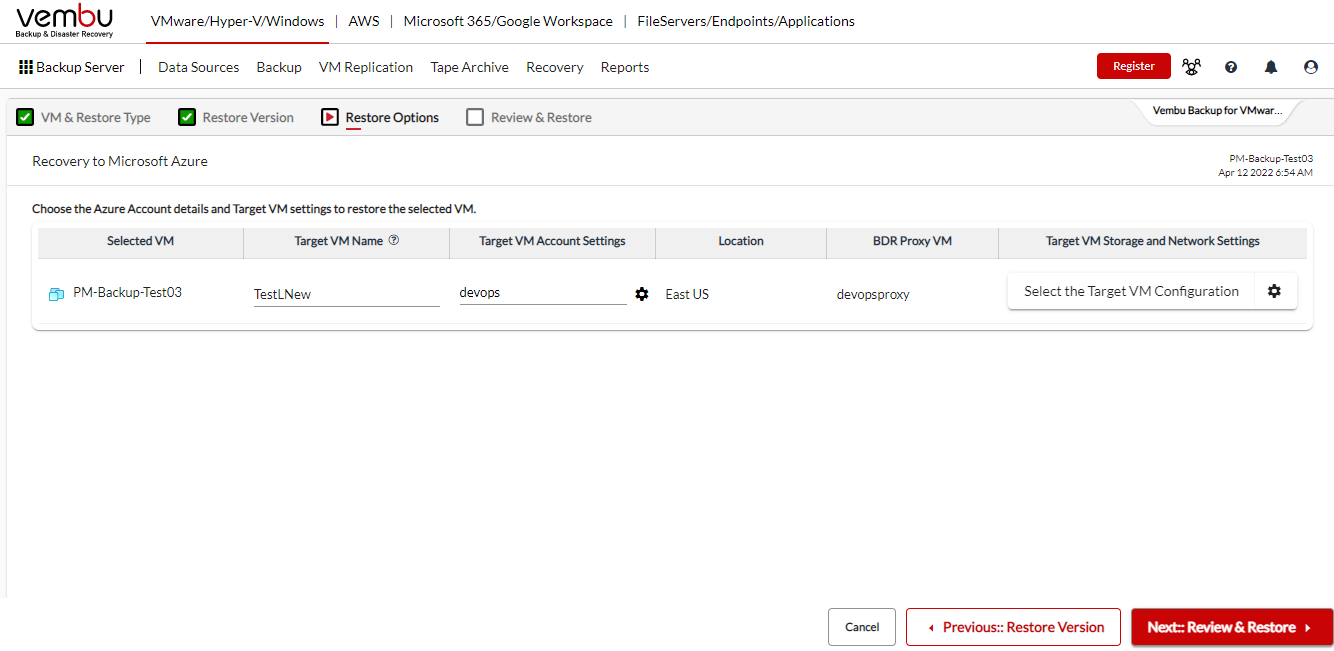
Task: Go to Review & Restore step
Action: 541,117
